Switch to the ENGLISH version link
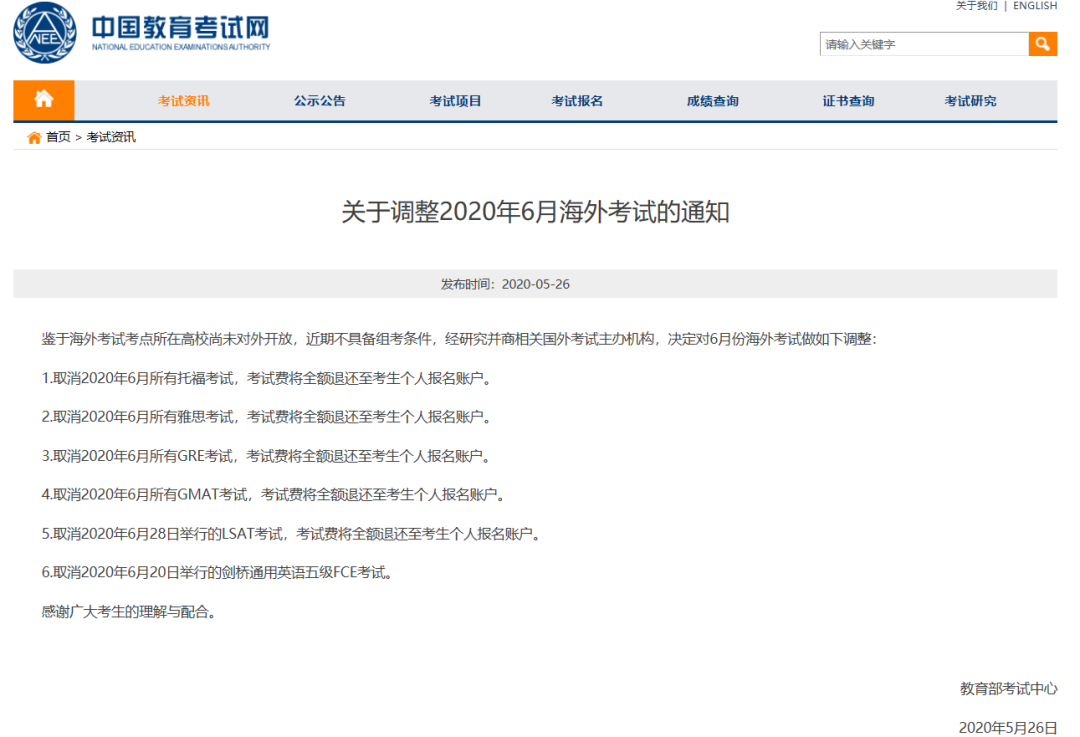1080x737 pixels. coord(1035,6)
